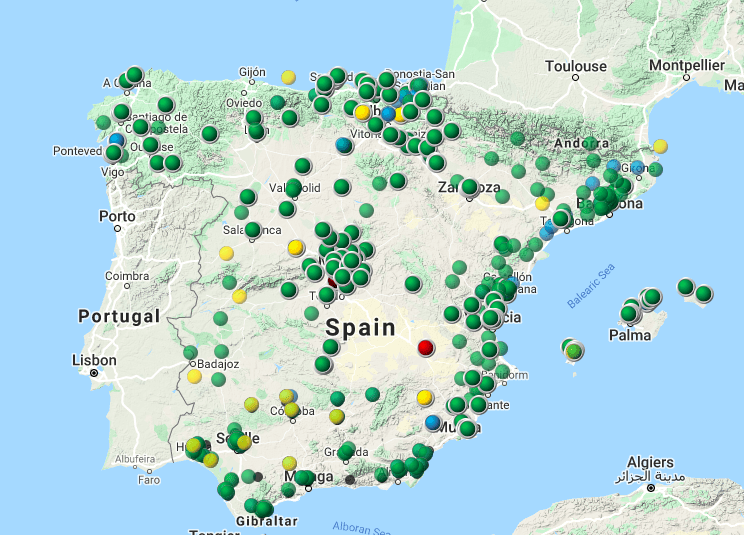Click the yellow marker west of Badajoz
Image resolution: width=744 pixels, height=535 pixels.
pyautogui.click(x=194, y=377)
